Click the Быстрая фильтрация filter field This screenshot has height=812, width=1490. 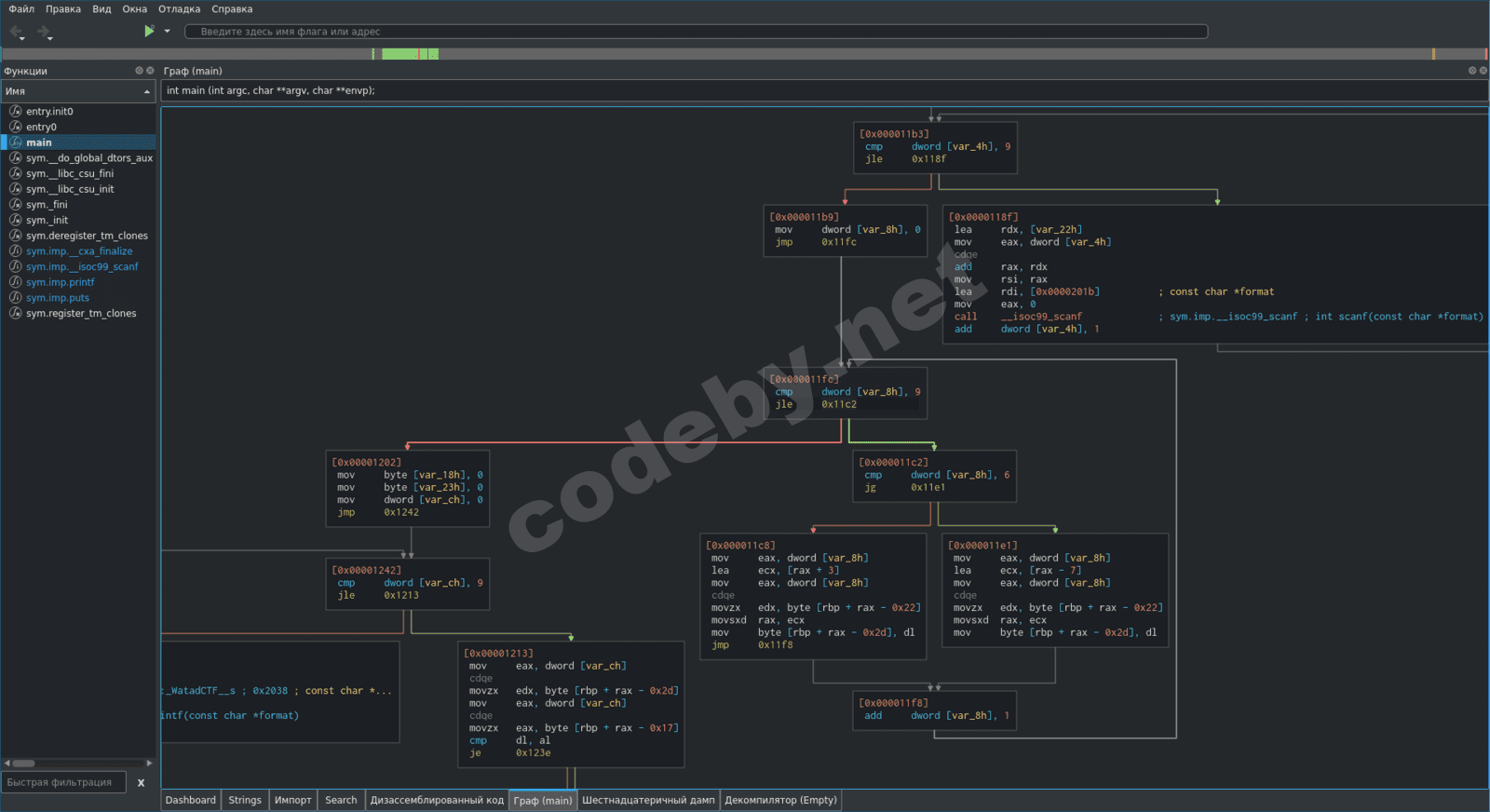click(x=63, y=783)
